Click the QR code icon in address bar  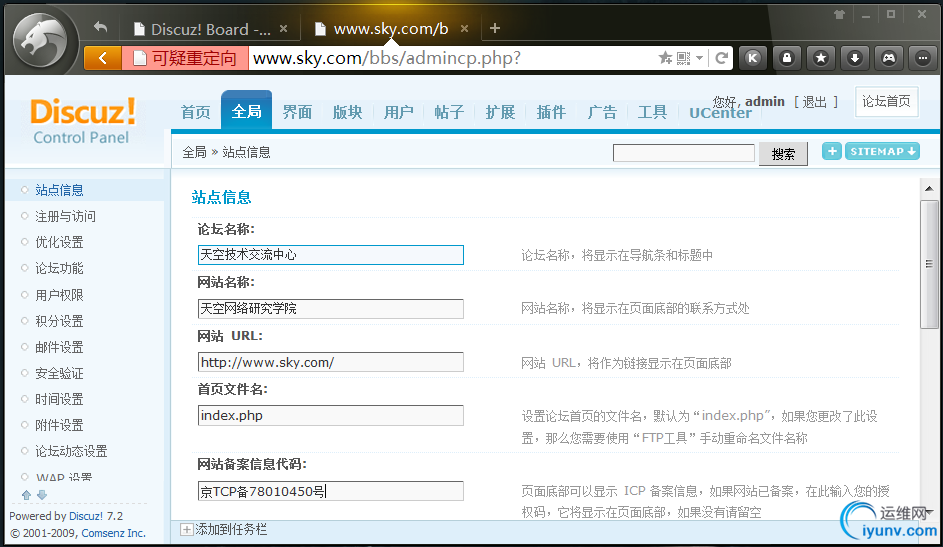(x=683, y=58)
